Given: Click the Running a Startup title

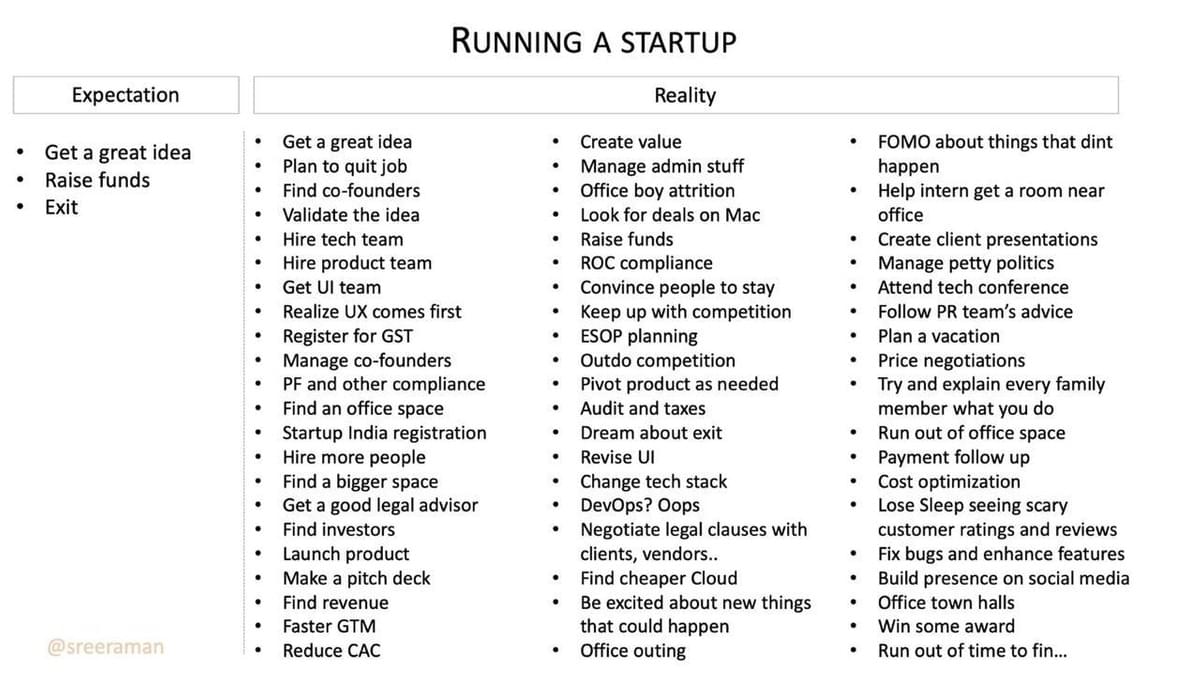Looking at the screenshot, I should [x=594, y=41].
